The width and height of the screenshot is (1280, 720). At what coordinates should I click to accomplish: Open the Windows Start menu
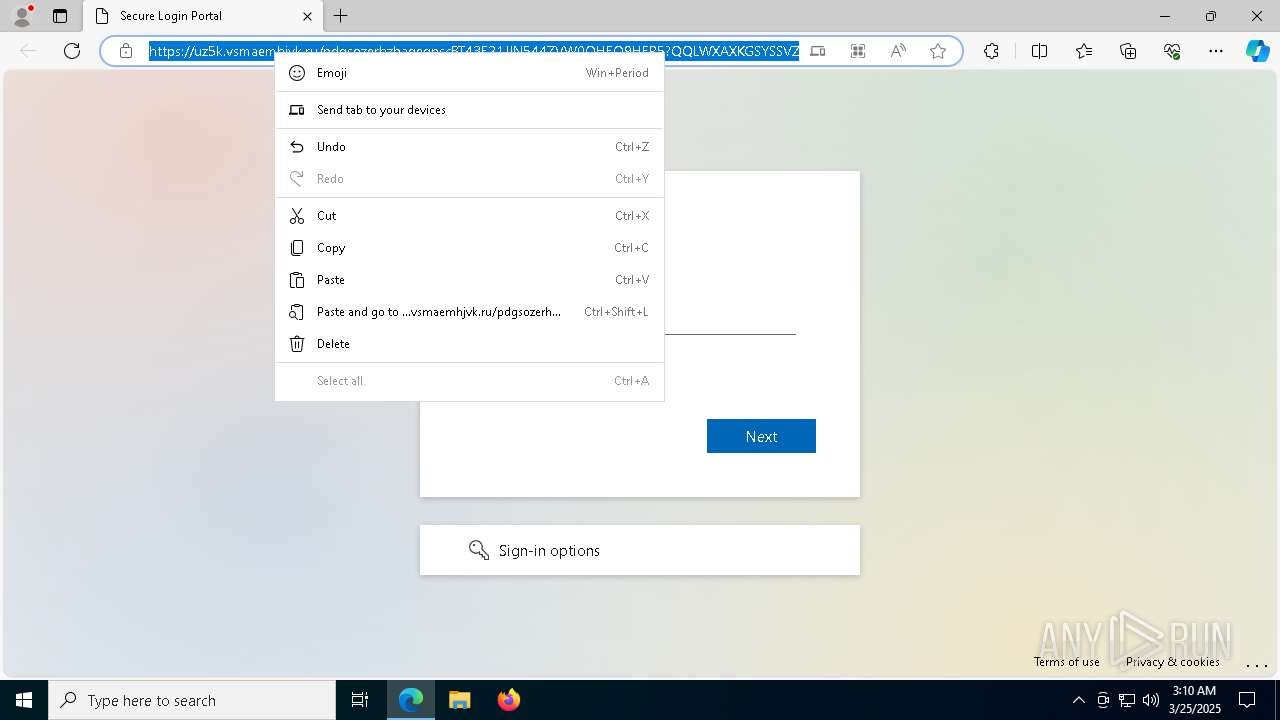(24, 700)
